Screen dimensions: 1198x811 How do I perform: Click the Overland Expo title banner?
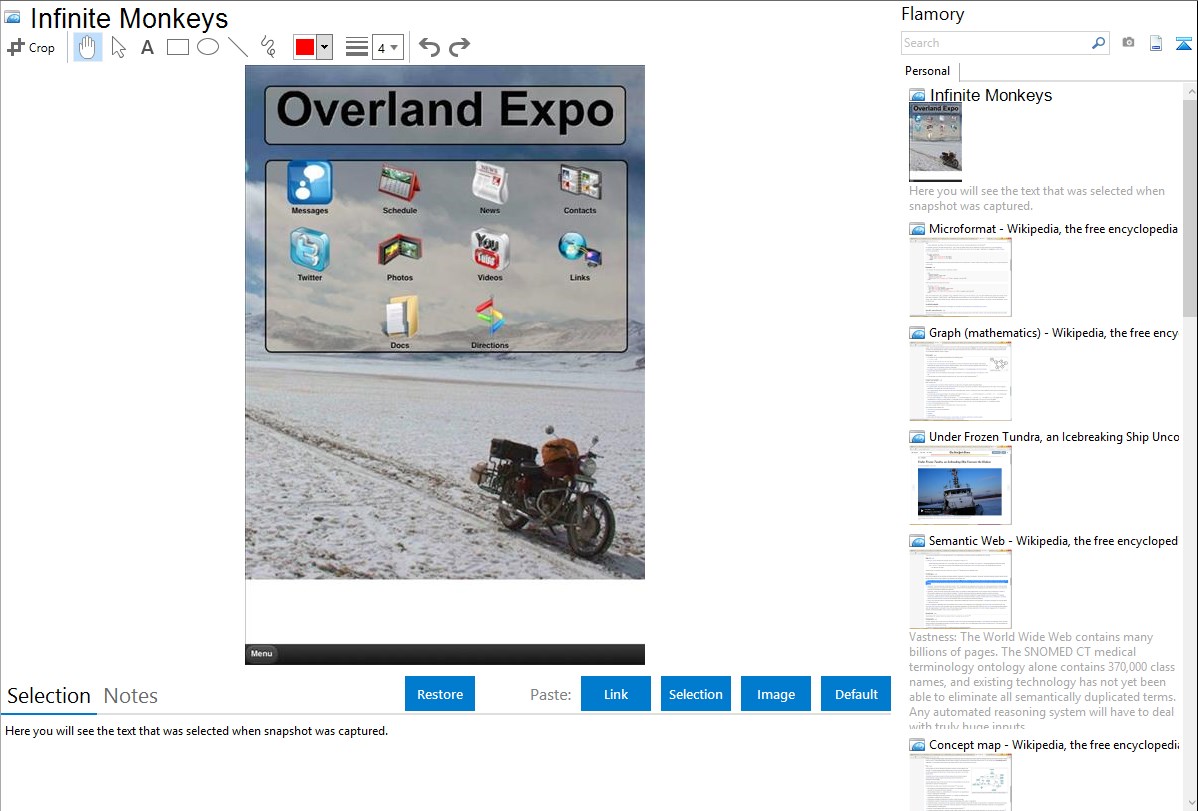(445, 115)
